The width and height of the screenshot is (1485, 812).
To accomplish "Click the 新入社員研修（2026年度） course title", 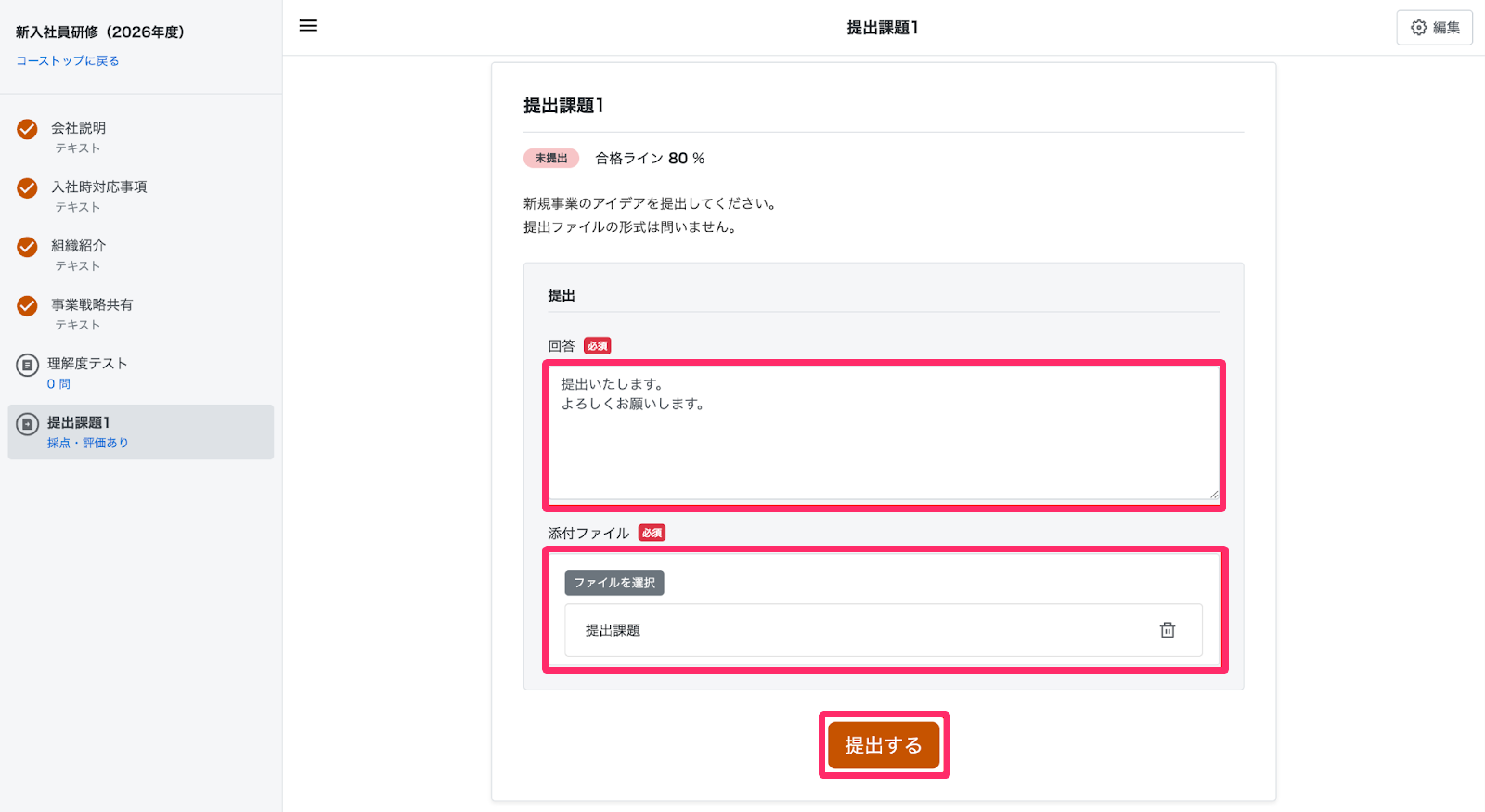I will (x=100, y=32).
